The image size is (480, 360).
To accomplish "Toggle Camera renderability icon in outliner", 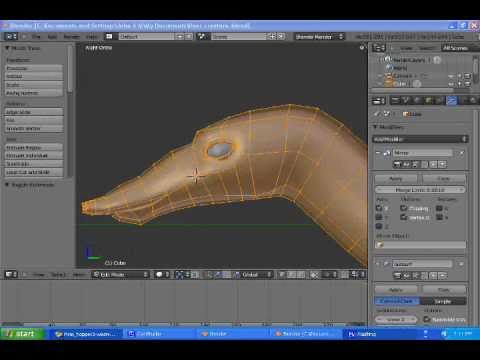I will pos(467,76).
